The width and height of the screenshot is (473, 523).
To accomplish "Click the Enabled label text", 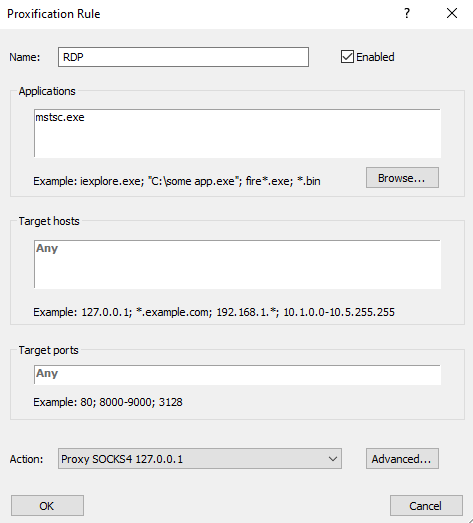I will pyautogui.click(x=375, y=57).
